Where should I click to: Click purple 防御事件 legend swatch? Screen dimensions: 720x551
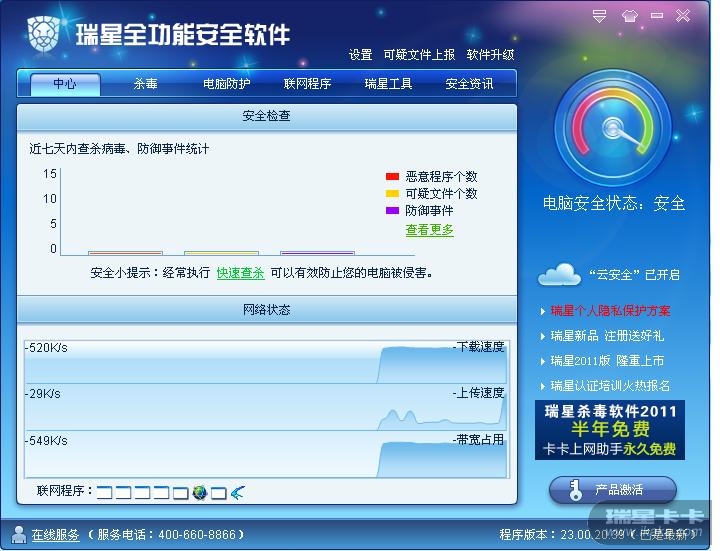point(393,210)
